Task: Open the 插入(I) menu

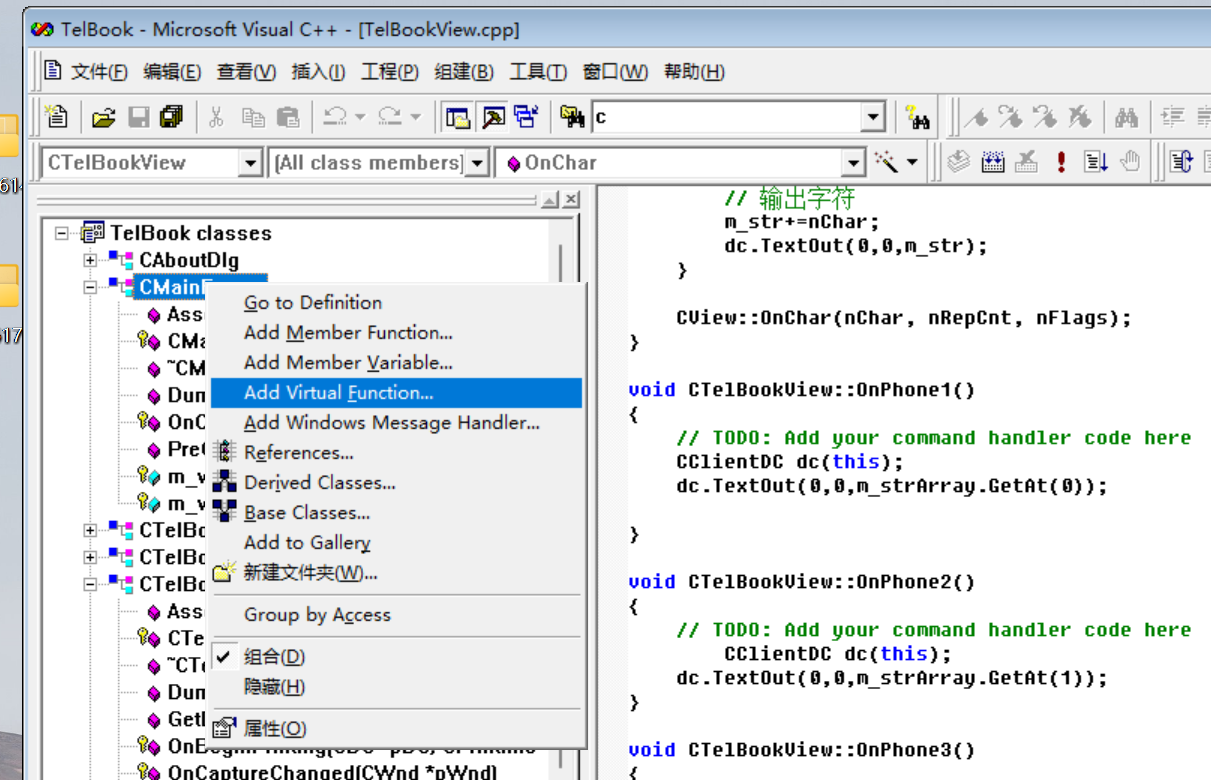Action: click(x=318, y=72)
